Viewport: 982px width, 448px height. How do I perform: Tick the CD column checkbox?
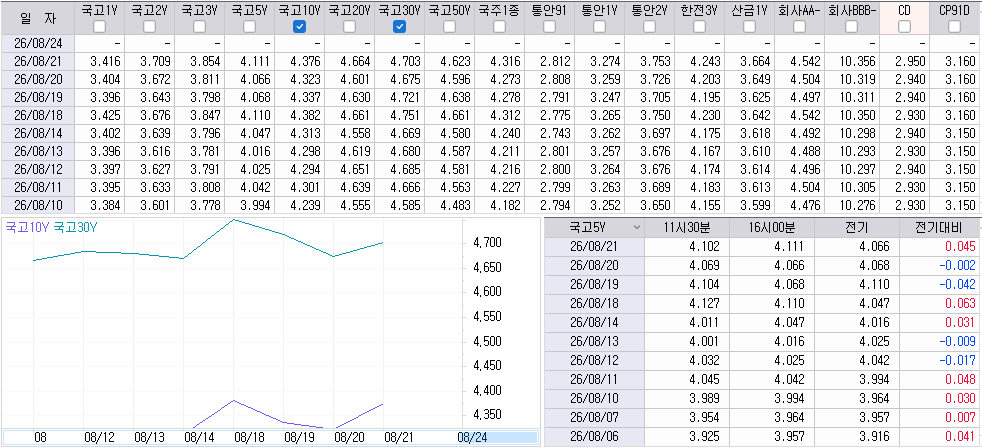[x=904, y=26]
